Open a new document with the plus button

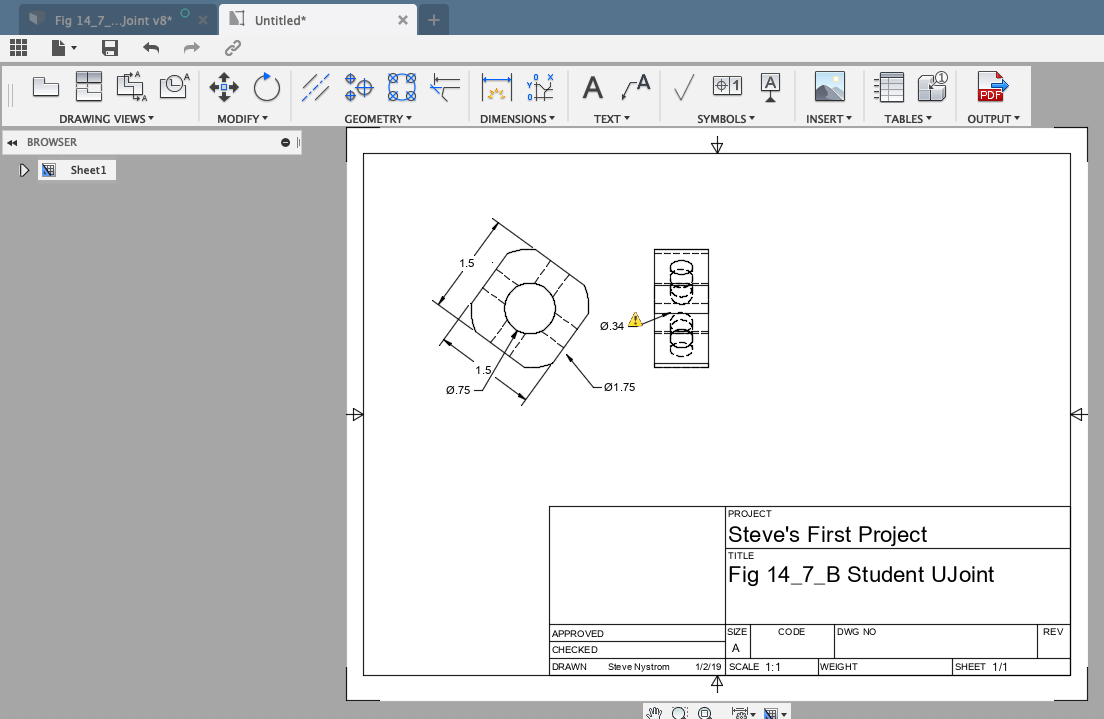pos(434,19)
